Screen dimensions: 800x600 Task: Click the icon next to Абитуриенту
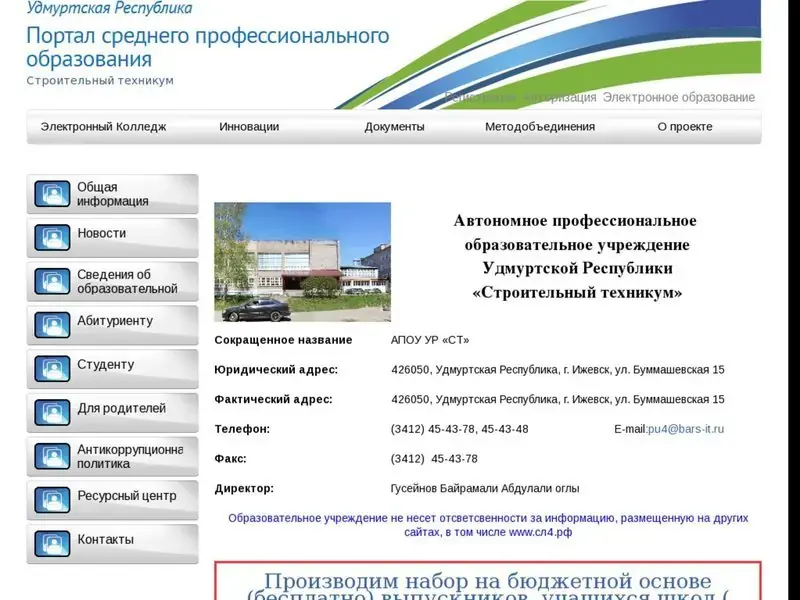pos(52,326)
